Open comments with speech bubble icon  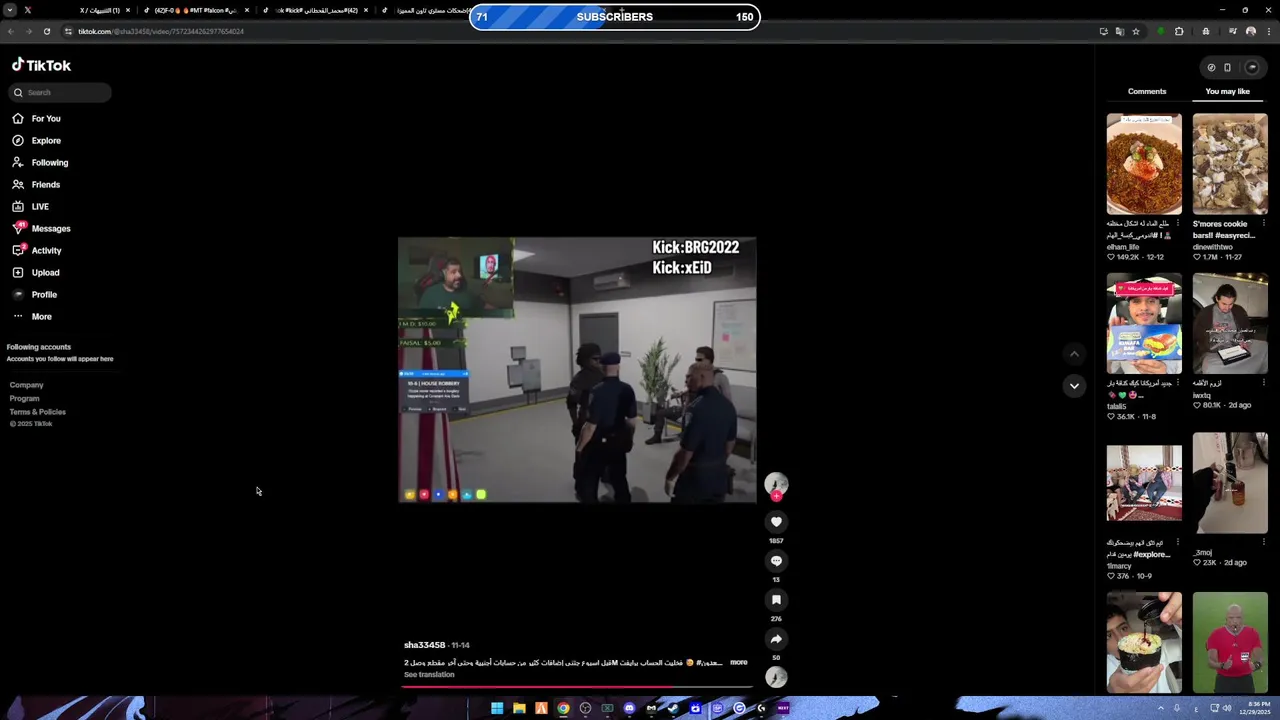click(x=776, y=561)
